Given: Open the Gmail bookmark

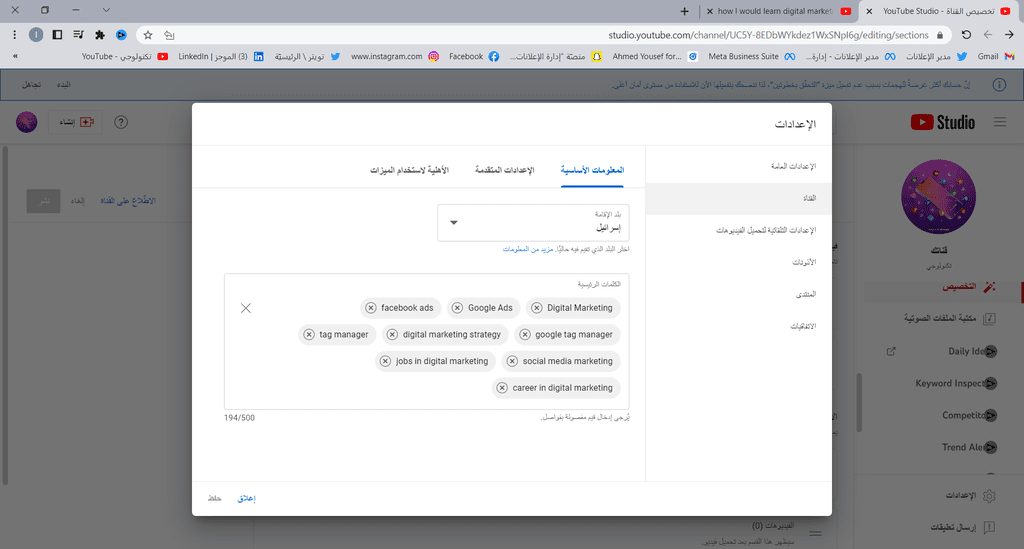Looking at the screenshot, I should (996, 57).
